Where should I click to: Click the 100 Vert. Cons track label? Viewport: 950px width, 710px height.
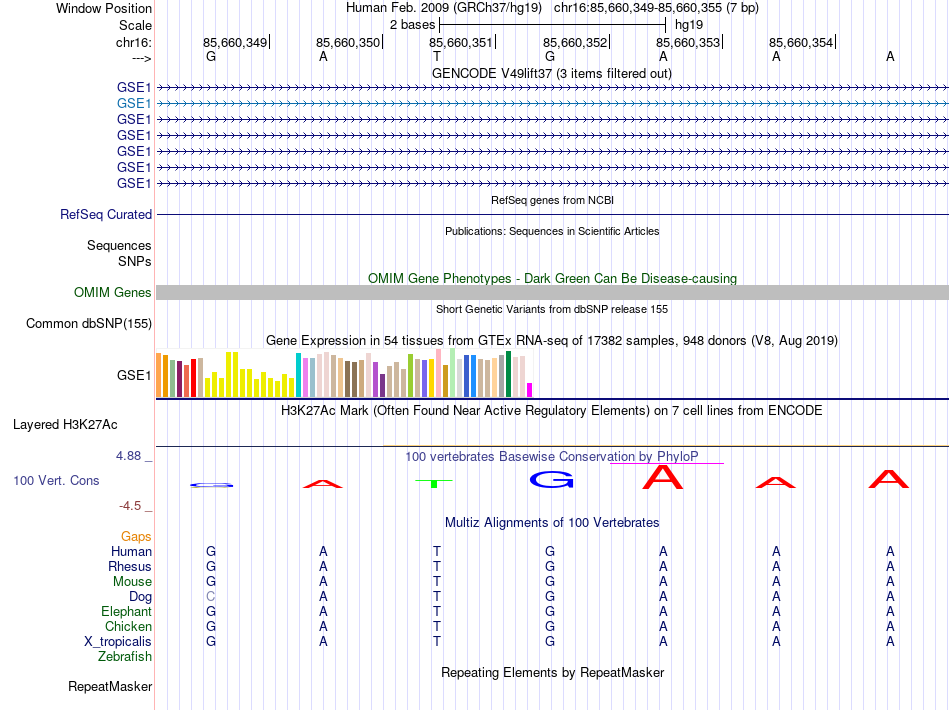coord(56,481)
